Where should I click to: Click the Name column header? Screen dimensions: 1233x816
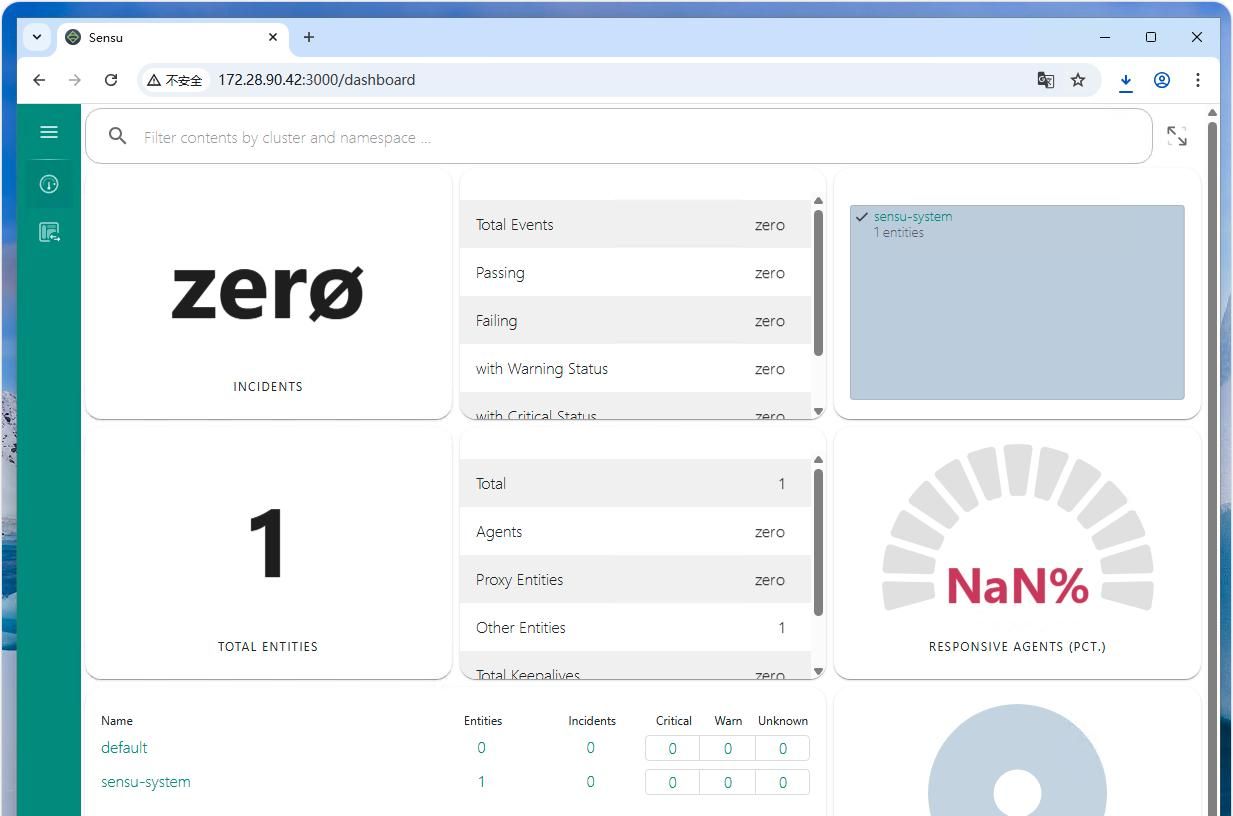117,720
